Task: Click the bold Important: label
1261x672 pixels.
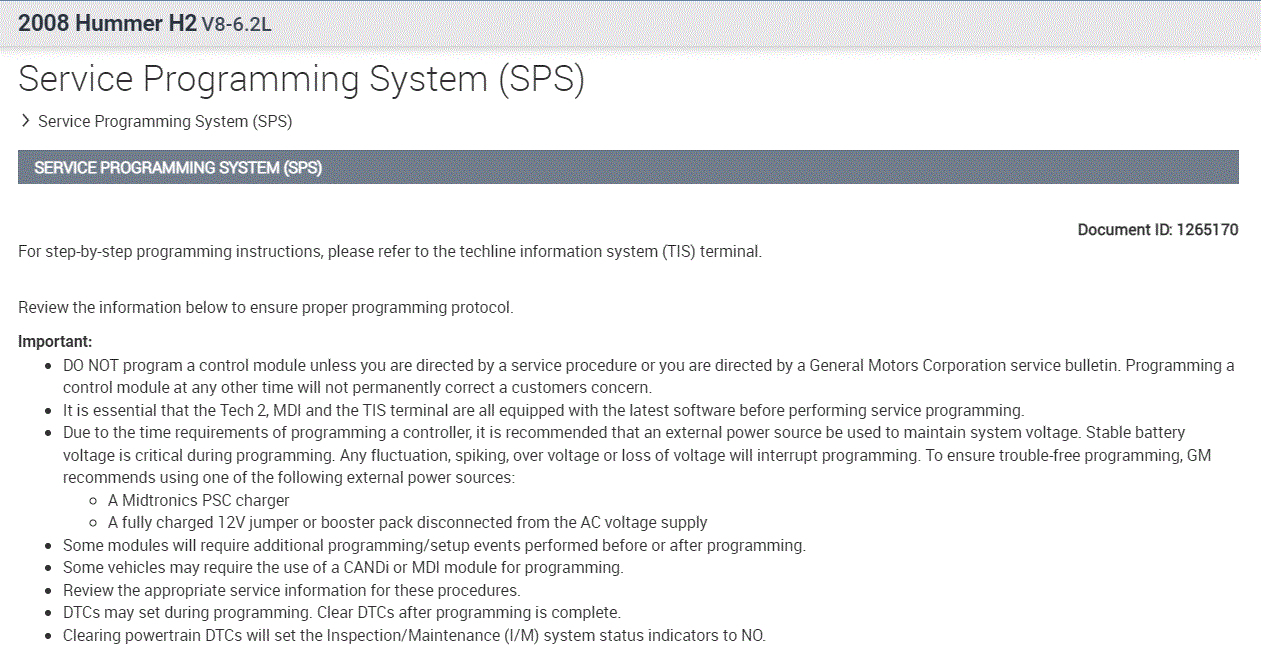Action: 55,342
